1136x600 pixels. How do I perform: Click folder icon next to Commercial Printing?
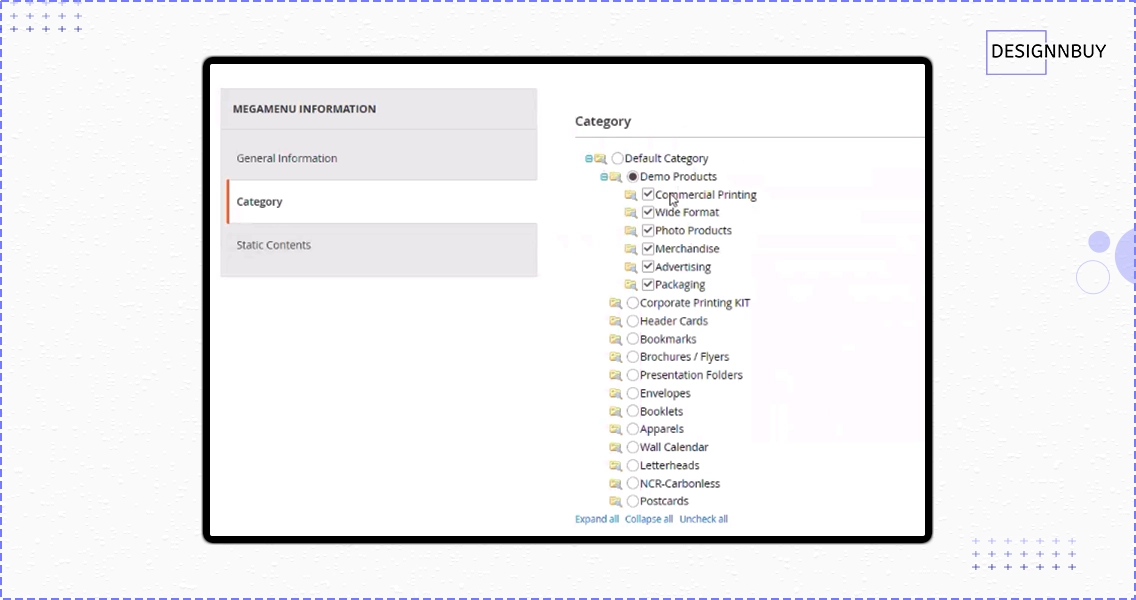click(631, 195)
